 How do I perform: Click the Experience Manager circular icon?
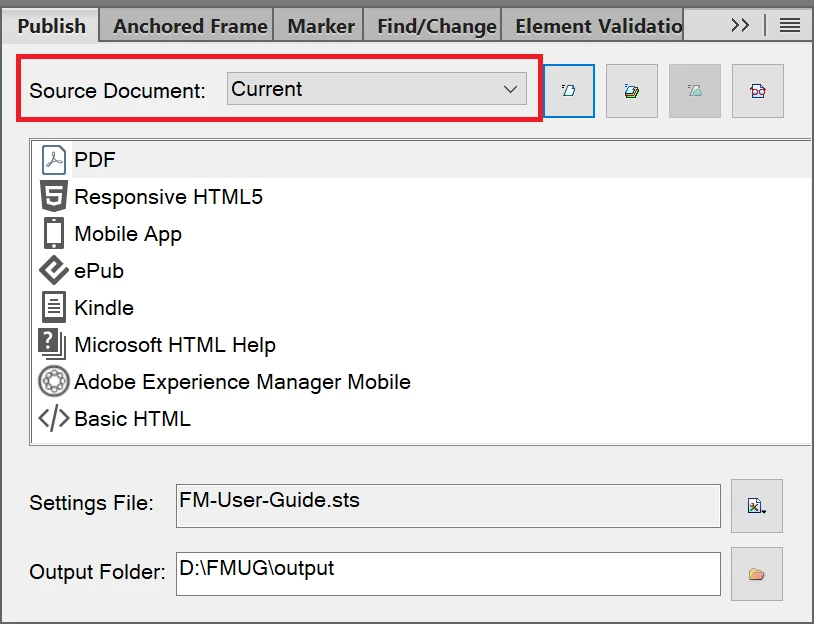click(x=53, y=381)
